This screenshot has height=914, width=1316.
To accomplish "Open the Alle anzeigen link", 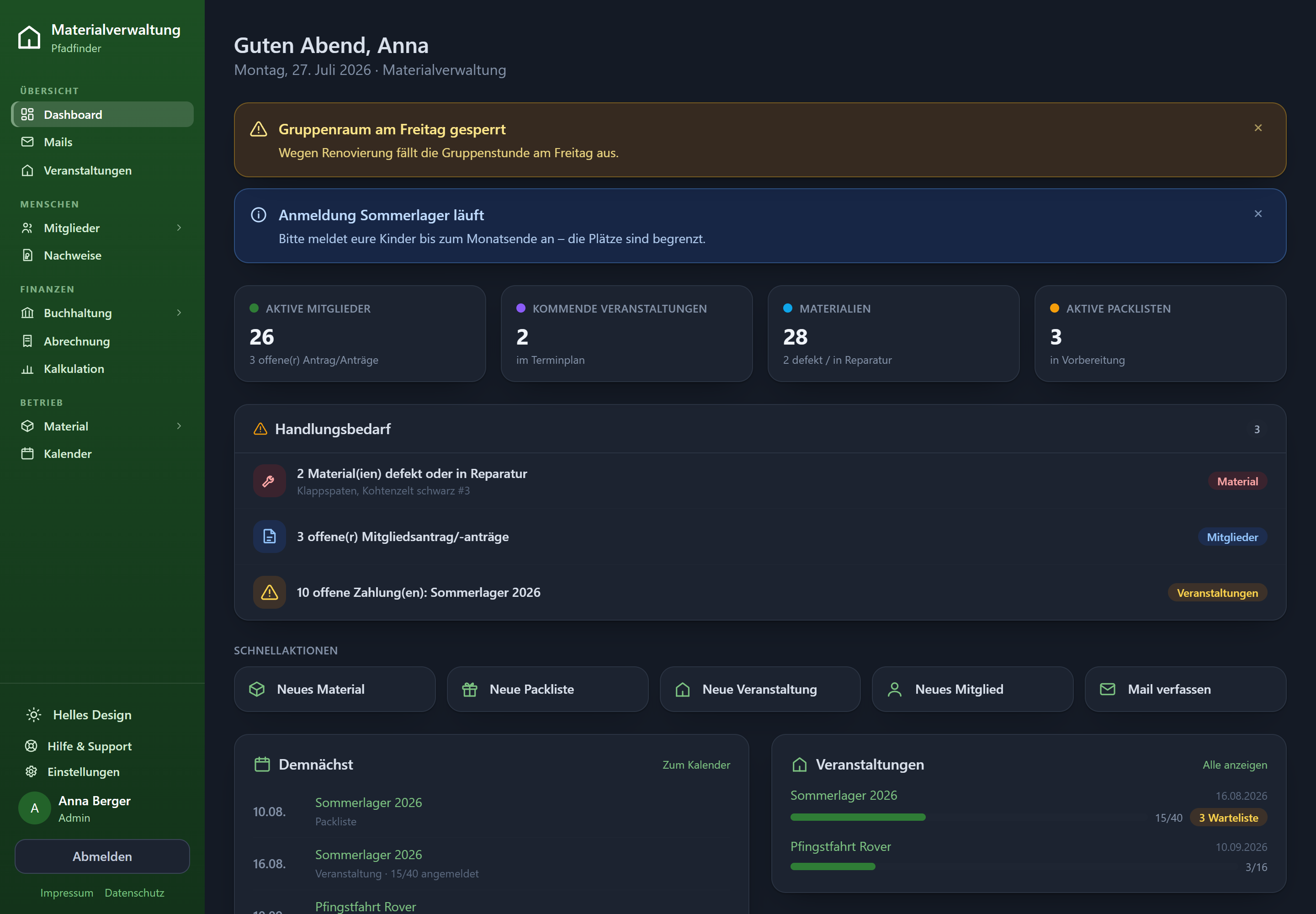I will [1235, 765].
